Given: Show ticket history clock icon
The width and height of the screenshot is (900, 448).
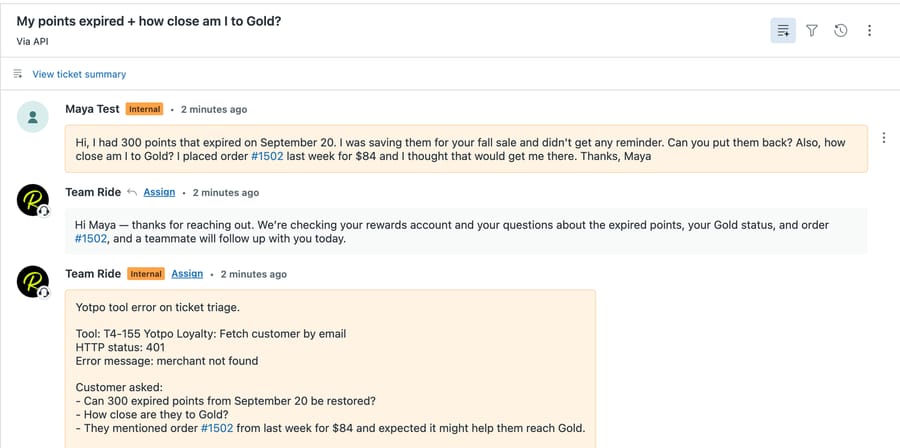Looking at the screenshot, I should point(840,30).
